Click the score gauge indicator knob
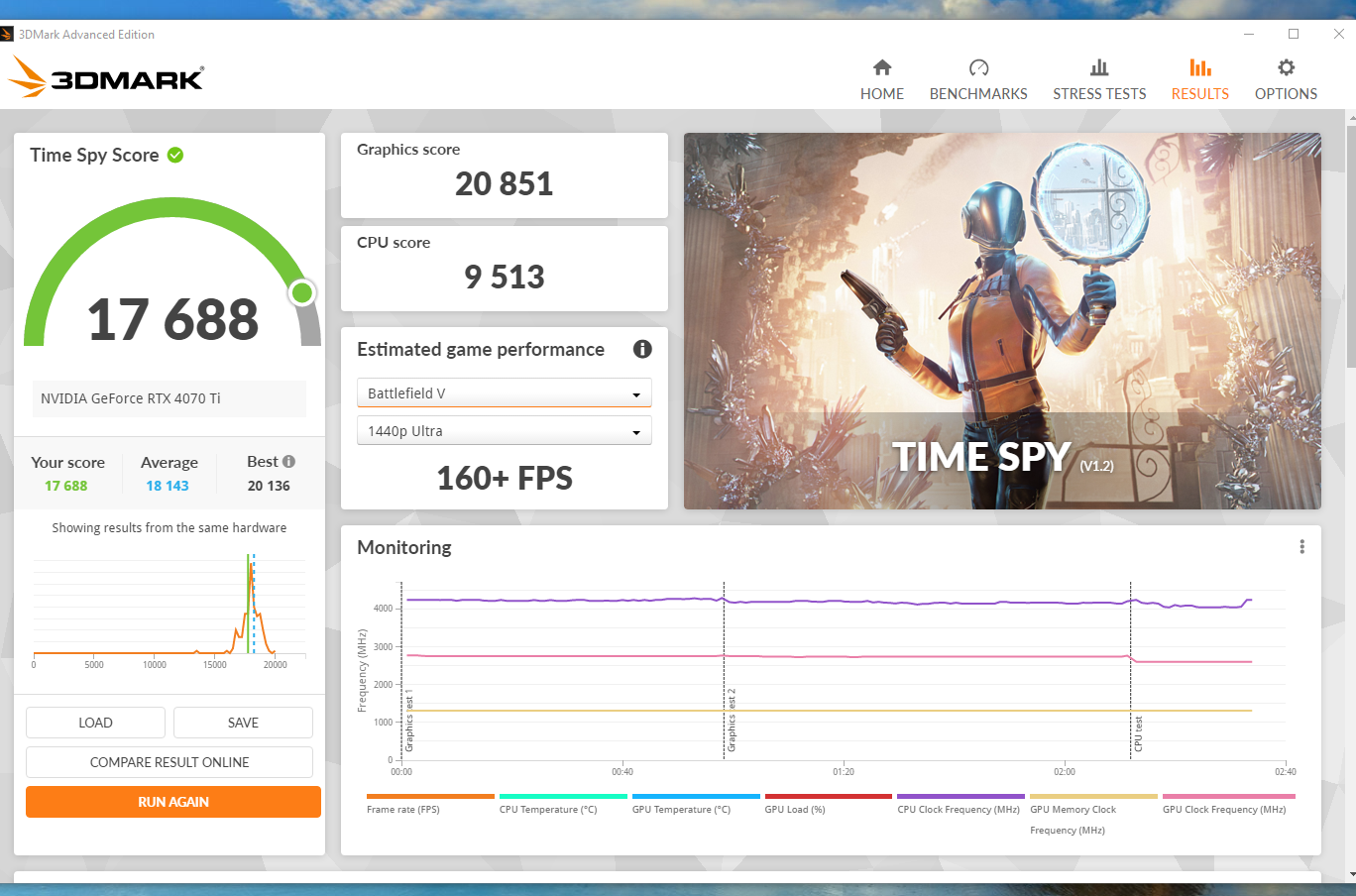 (302, 292)
